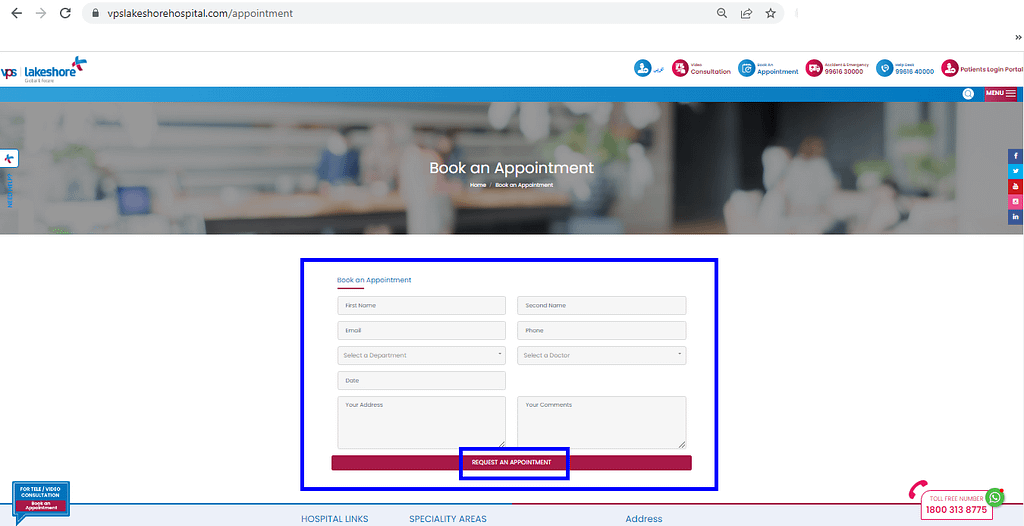Click the Accident & Emergency ambulance icon
This screenshot has height=526, width=1024.
814,68
